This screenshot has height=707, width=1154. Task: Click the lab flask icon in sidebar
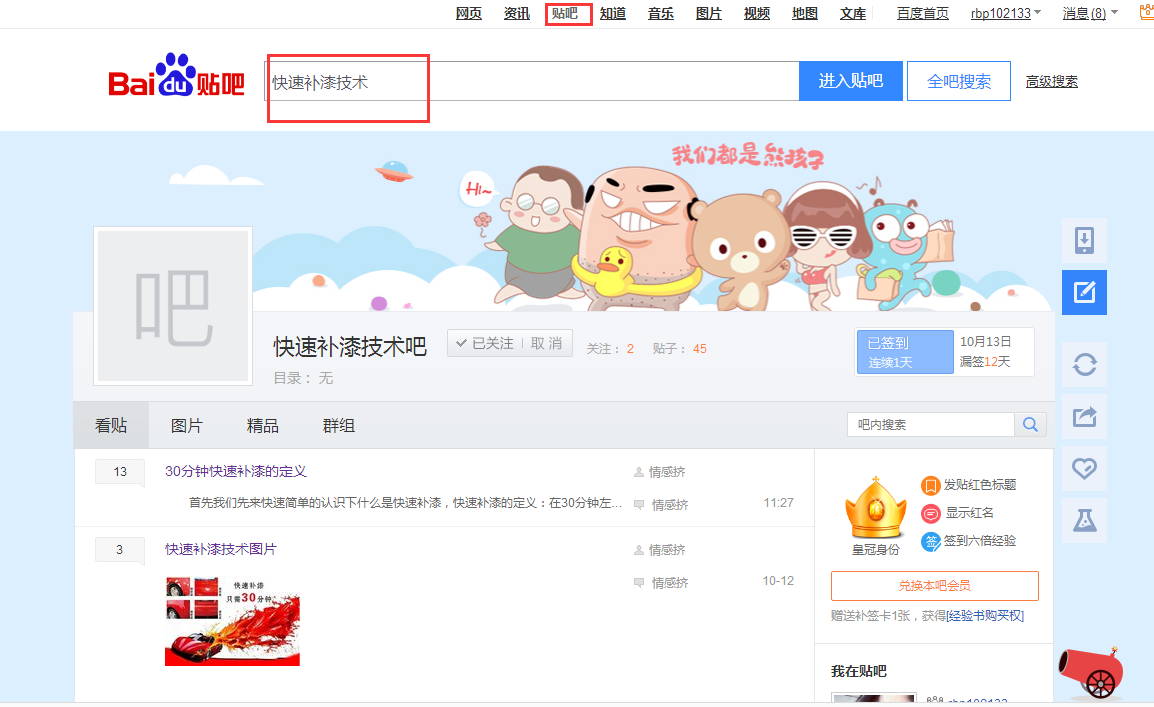coord(1084,520)
